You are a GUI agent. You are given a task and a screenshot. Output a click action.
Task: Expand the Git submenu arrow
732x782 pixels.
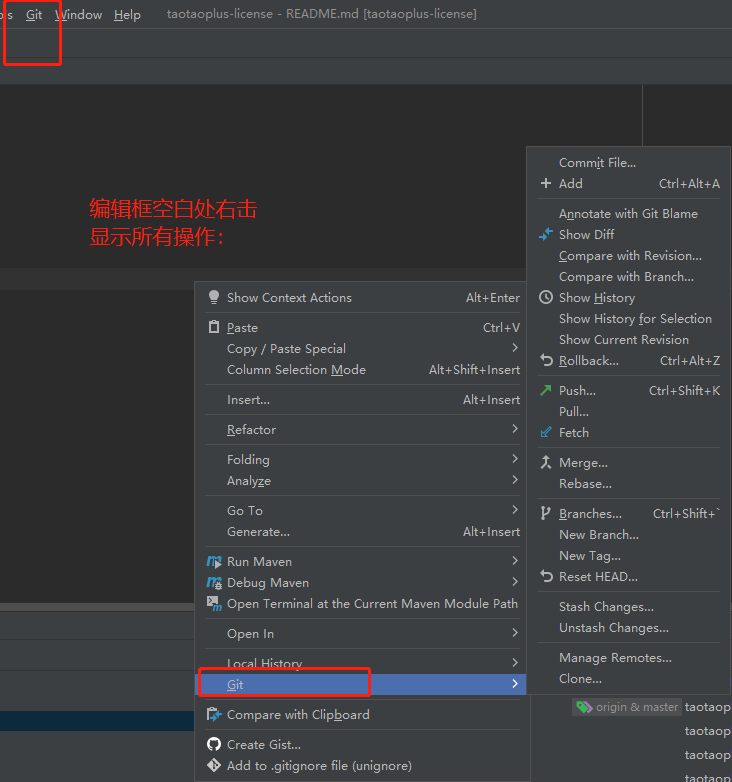click(515, 683)
